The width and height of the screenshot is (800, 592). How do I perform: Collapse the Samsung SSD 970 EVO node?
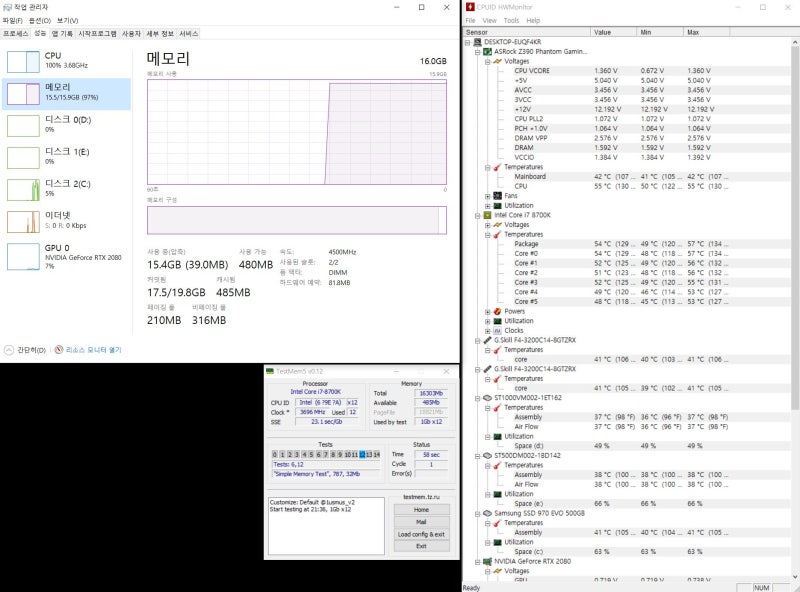(478, 513)
